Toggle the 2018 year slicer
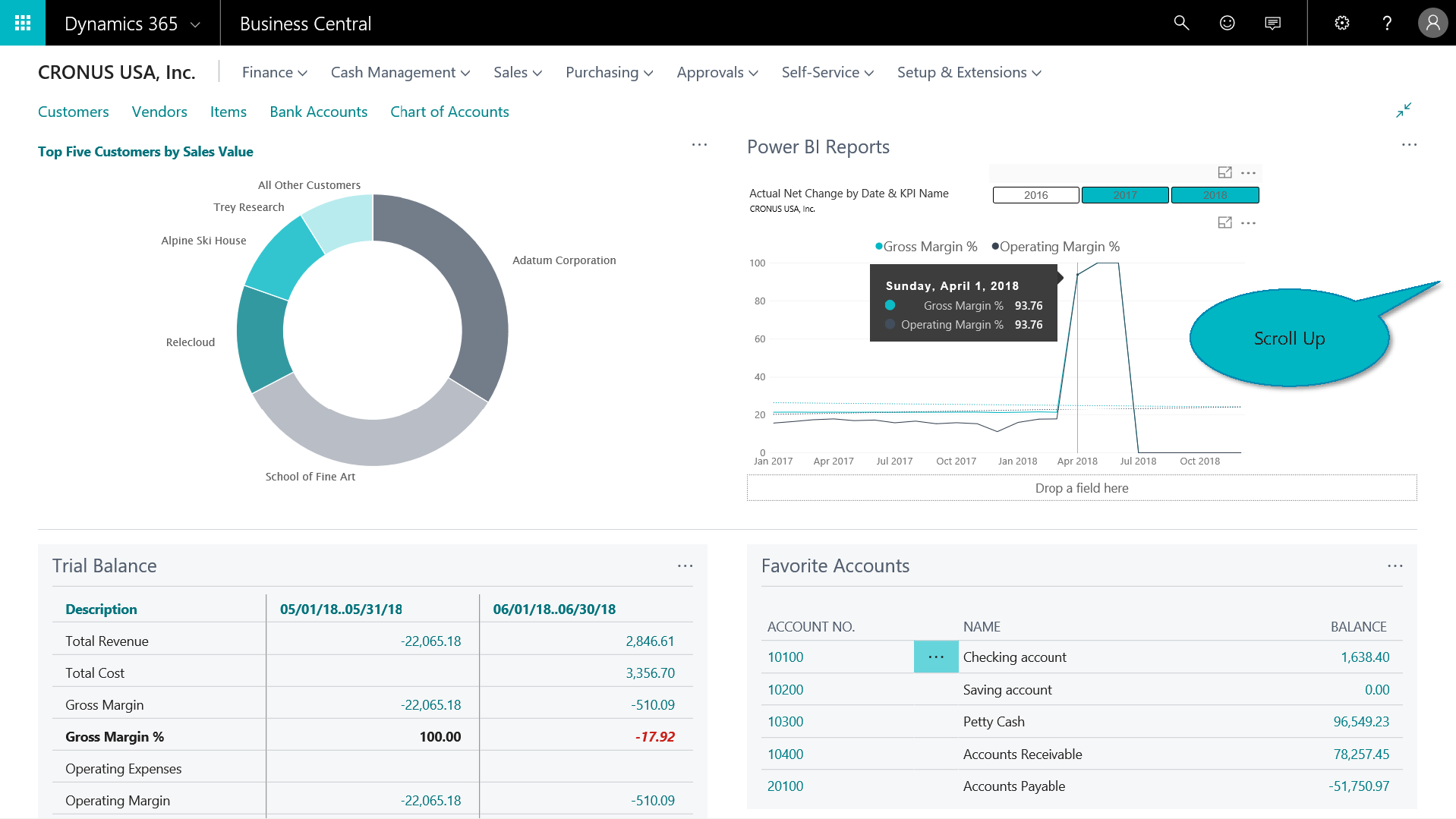The width and height of the screenshot is (1456, 819). coord(1215,195)
